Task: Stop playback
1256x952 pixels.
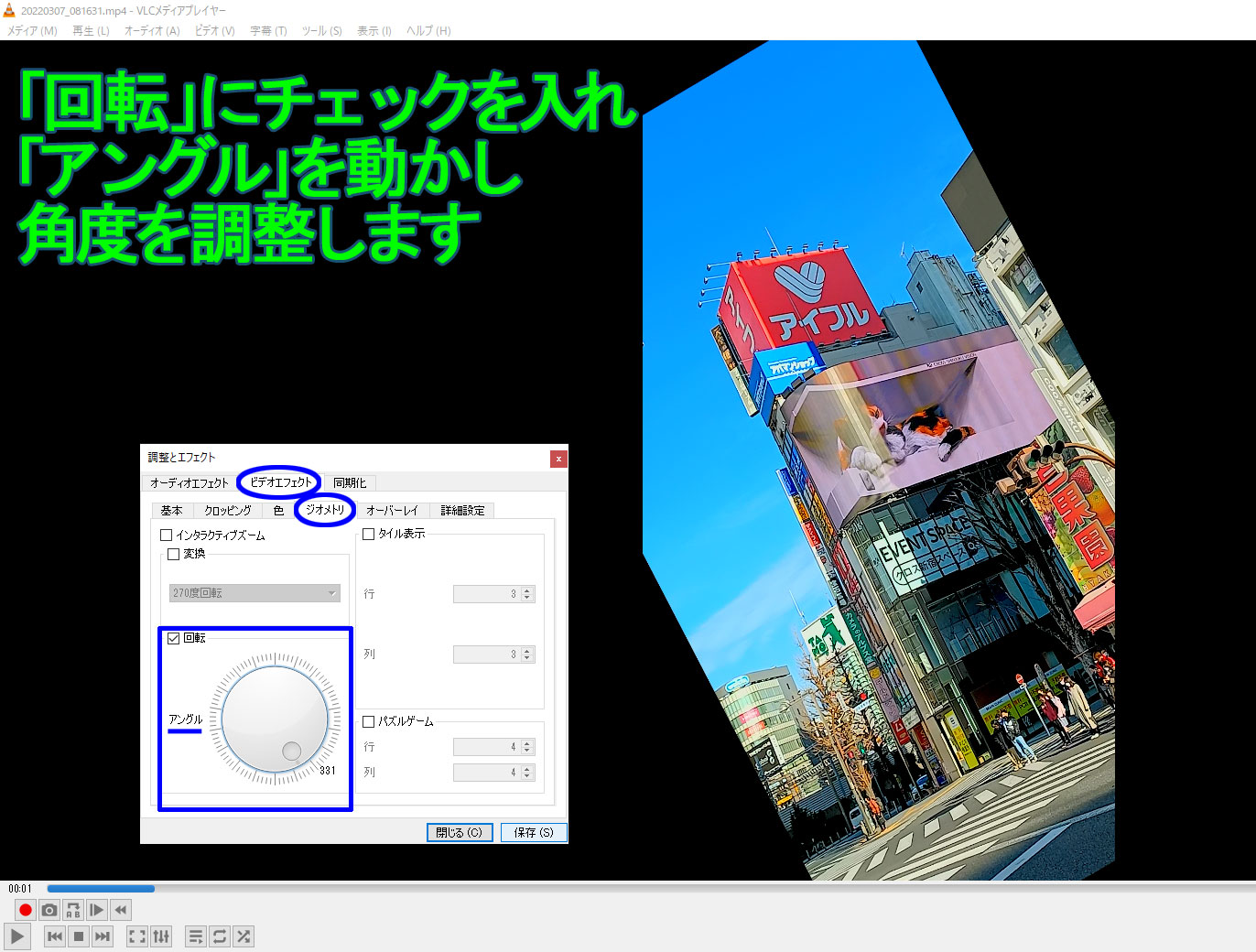Action: [79, 936]
